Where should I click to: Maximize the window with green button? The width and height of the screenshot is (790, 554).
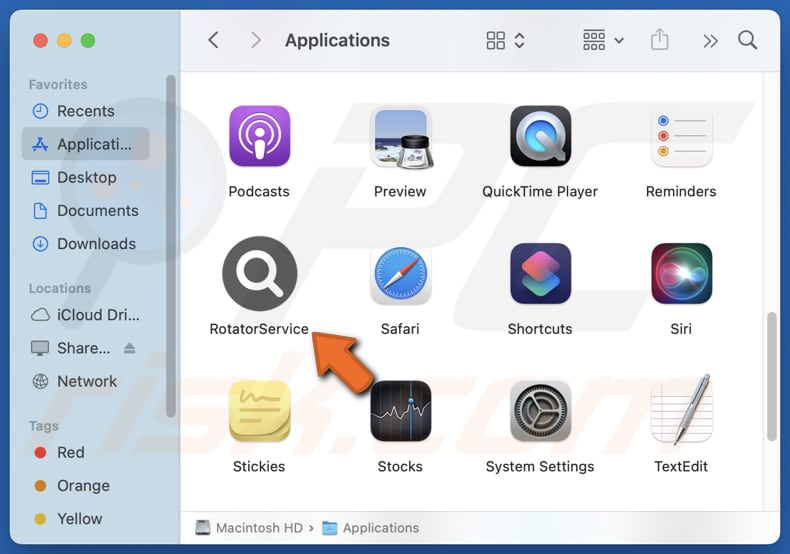(88, 40)
